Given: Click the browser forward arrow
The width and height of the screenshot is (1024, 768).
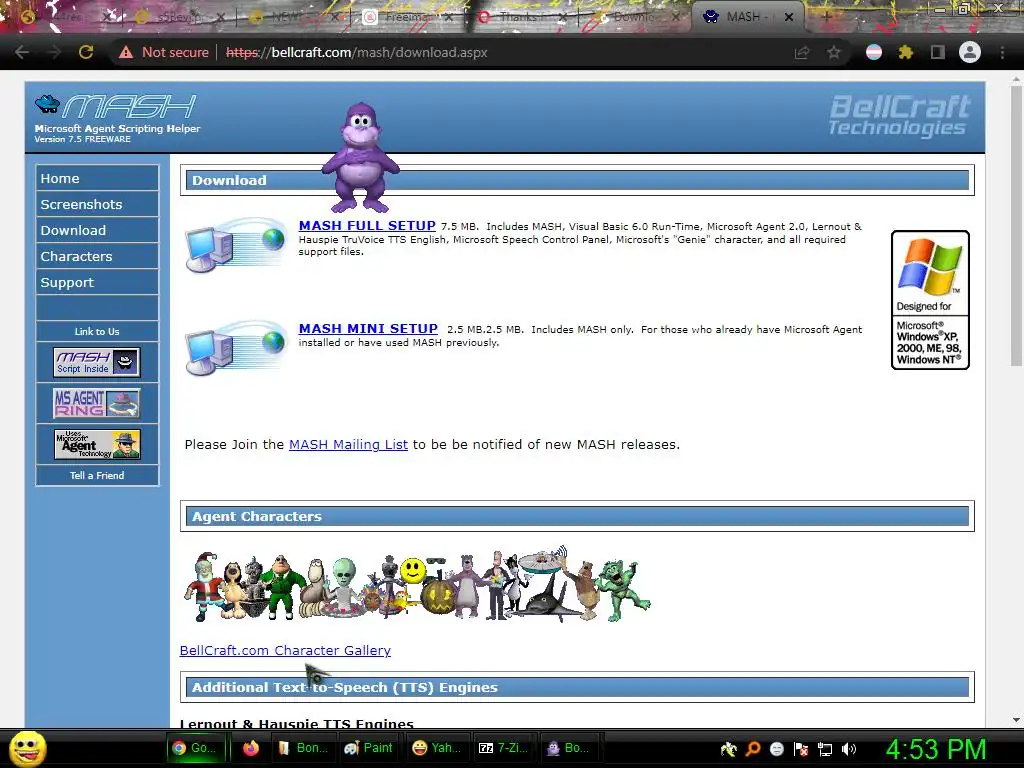Looking at the screenshot, I should tap(54, 52).
